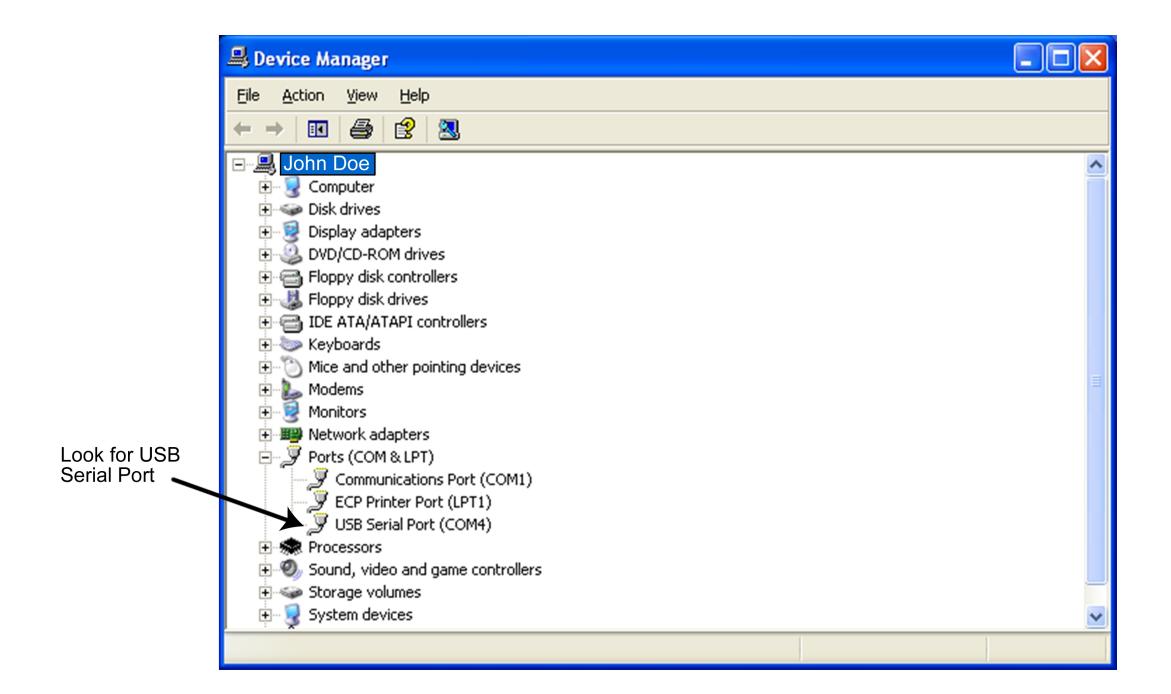Click the Mice and pointing devices icon
The height and width of the screenshot is (694, 1171).
pos(292,367)
